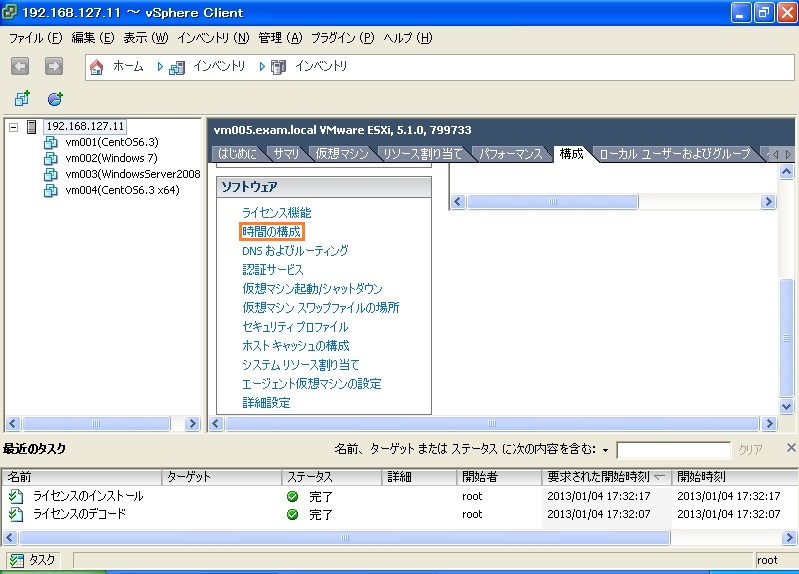Open 仮想マシン スワップファイルの場所 link

(x=321, y=308)
